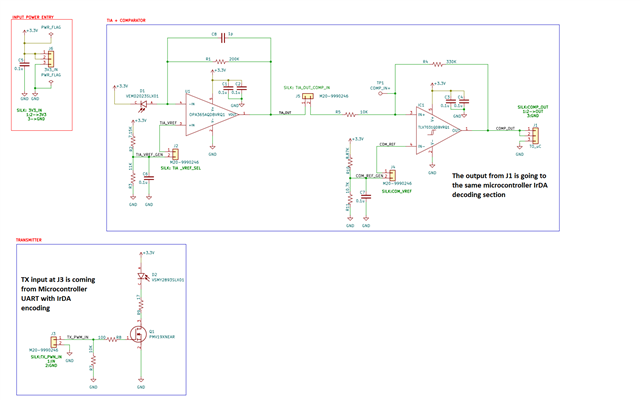Select the VSMY2893SLX01 part label
The width and height of the screenshot is (640, 400).
(168, 280)
